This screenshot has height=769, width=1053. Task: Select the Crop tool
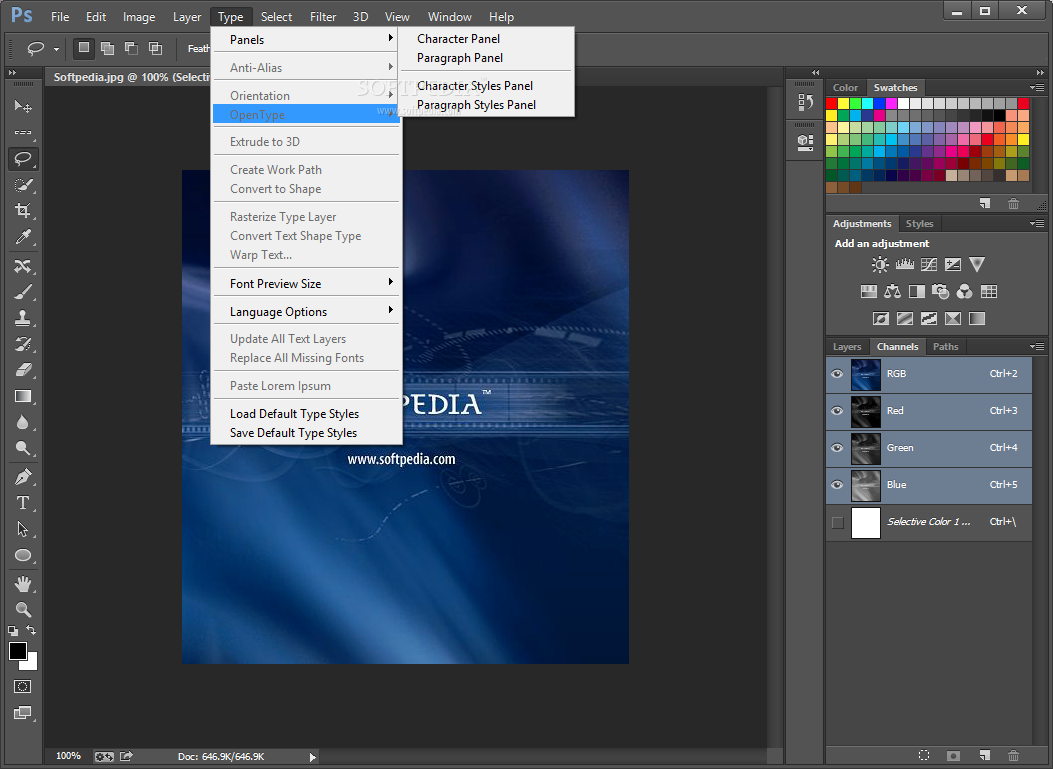(23, 210)
